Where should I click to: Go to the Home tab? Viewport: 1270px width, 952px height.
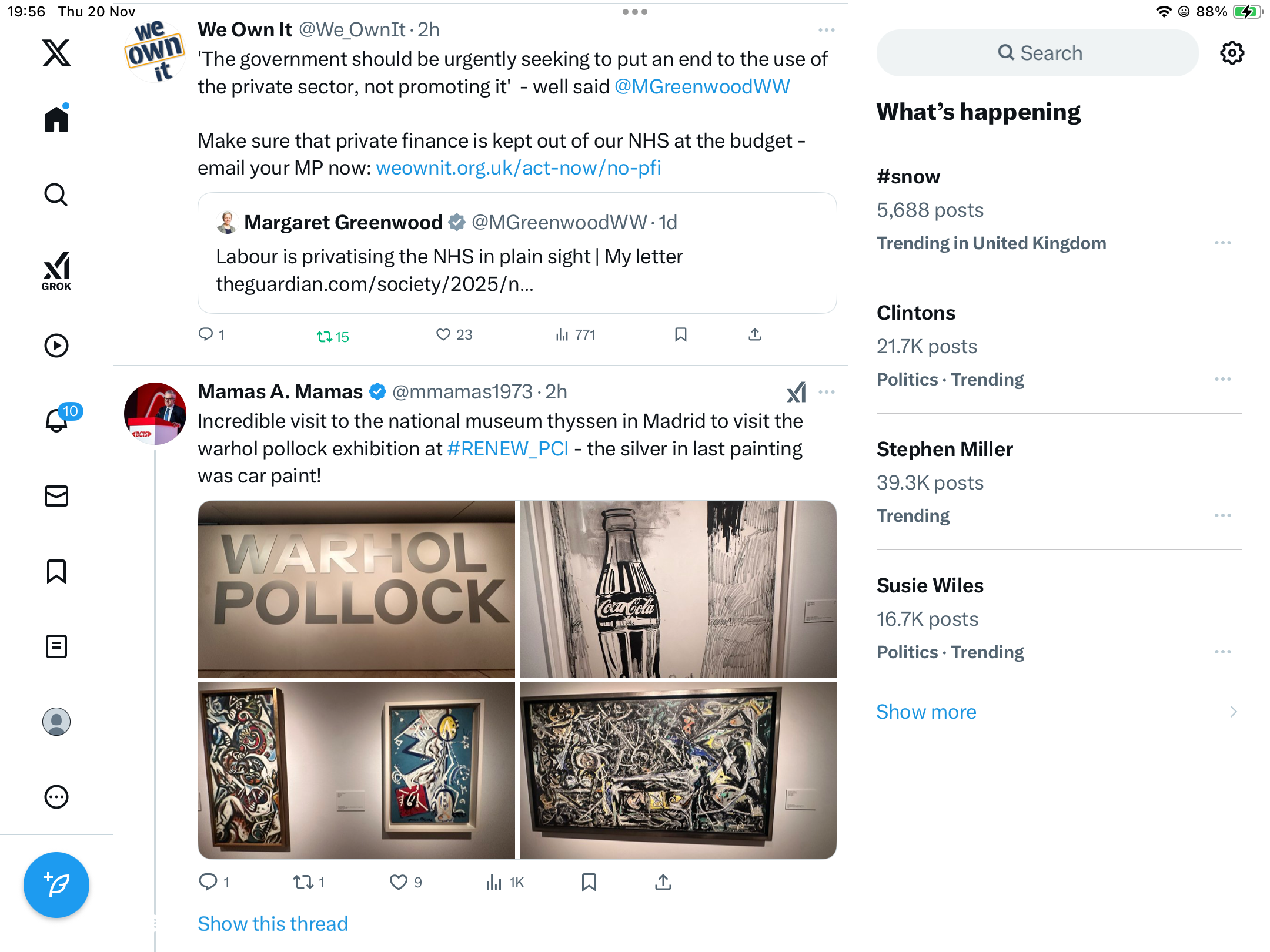tap(56, 119)
